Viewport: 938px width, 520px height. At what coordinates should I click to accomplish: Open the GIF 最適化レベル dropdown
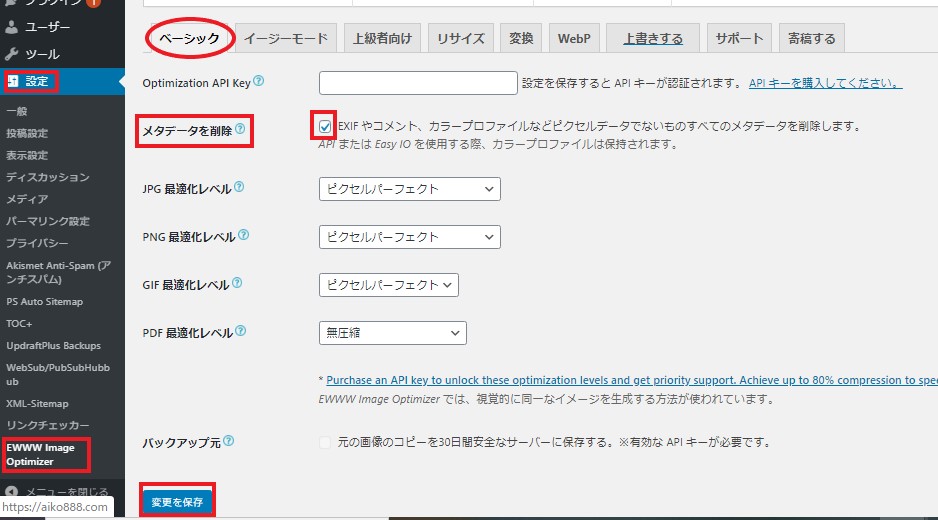tap(389, 285)
